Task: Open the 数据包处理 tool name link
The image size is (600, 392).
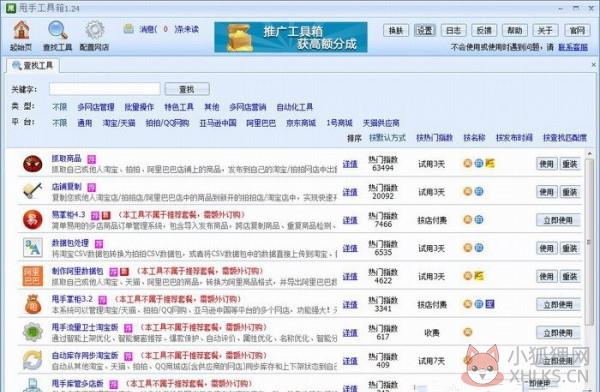Action: [70, 243]
